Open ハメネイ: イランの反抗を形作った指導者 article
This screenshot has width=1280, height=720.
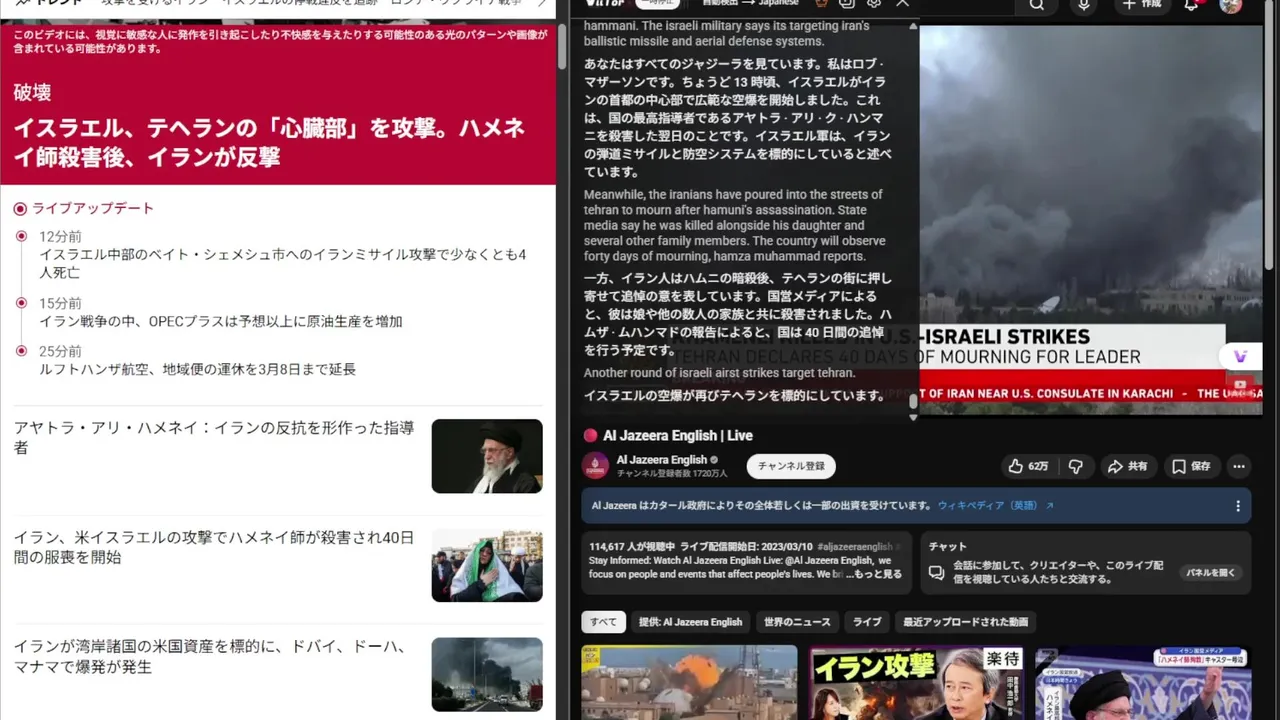click(214, 437)
